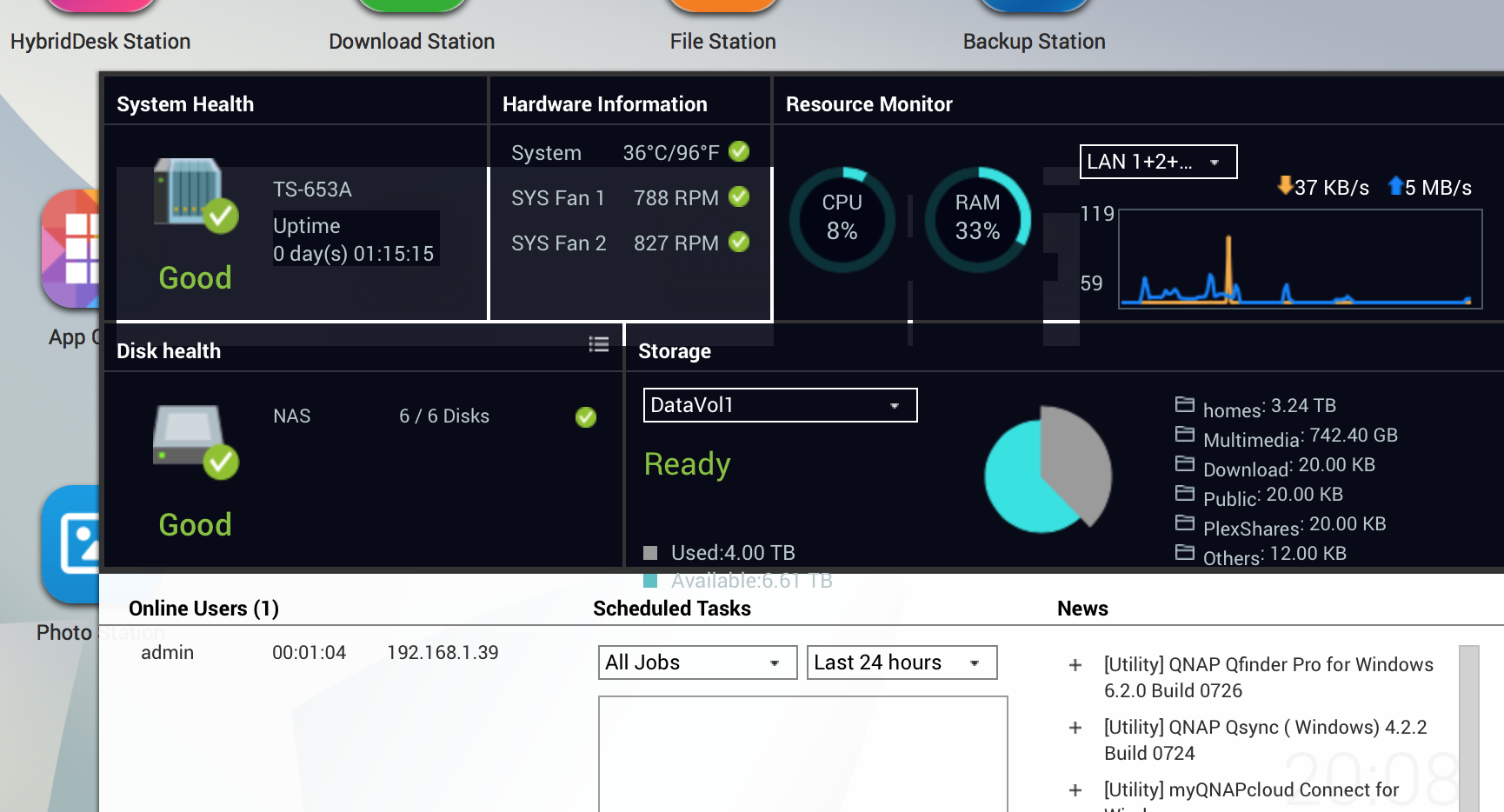The height and width of the screenshot is (812, 1504).
Task: Click the green check next to System temperature
Action: pyautogui.click(x=739, y=152)
